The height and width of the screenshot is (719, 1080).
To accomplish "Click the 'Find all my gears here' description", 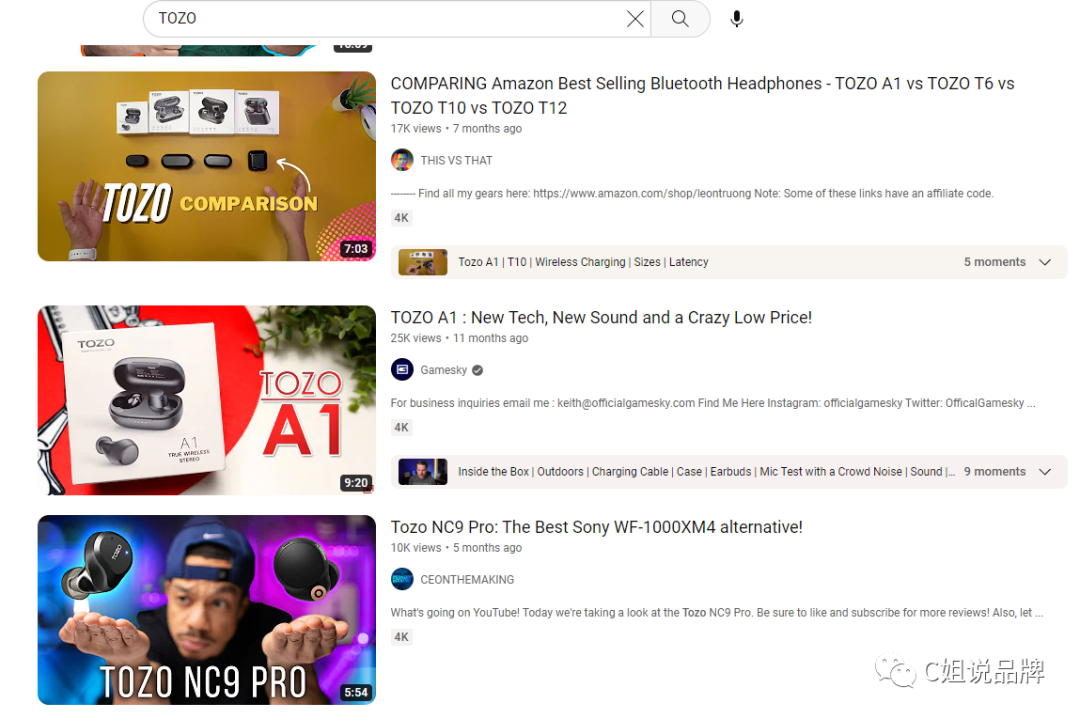I will click(x=692, y=194).
